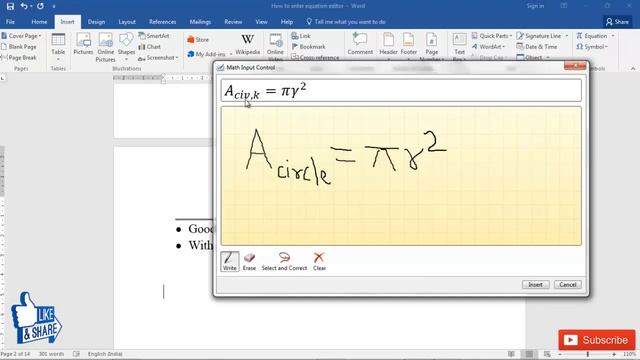Click the word count in status bar
This screenshot has width=640, height=360.
click(x=51, y=354)
